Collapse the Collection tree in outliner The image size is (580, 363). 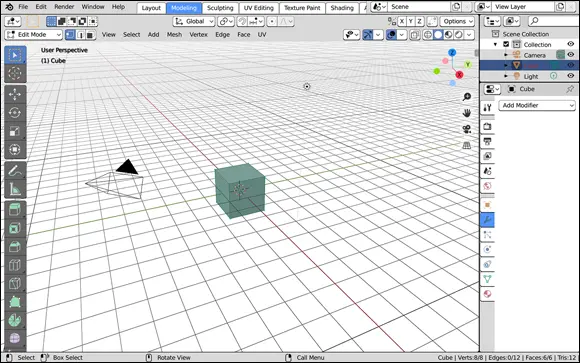coord(496,44)
